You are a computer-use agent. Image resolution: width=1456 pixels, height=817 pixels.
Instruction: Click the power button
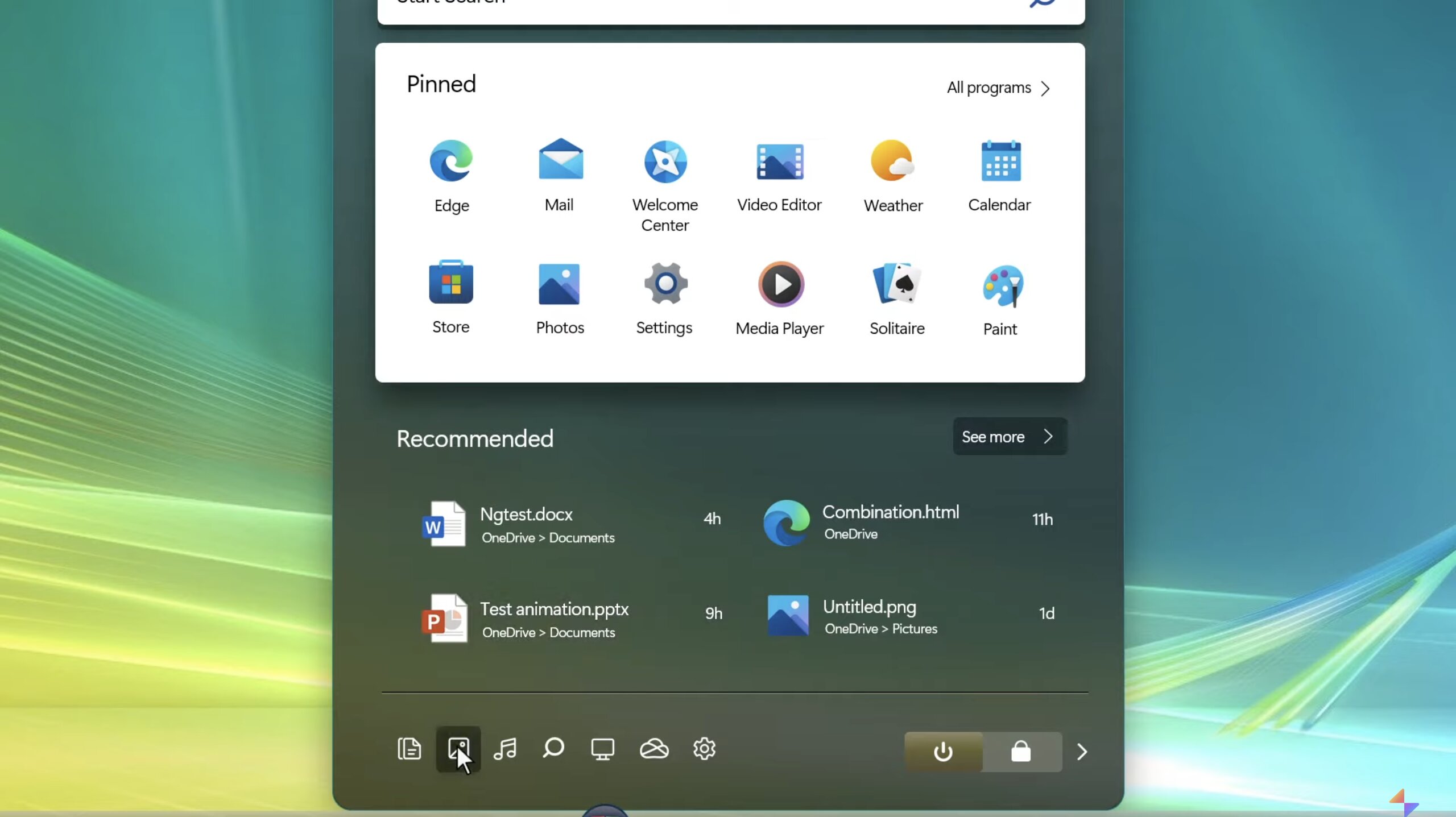point(943,752)
